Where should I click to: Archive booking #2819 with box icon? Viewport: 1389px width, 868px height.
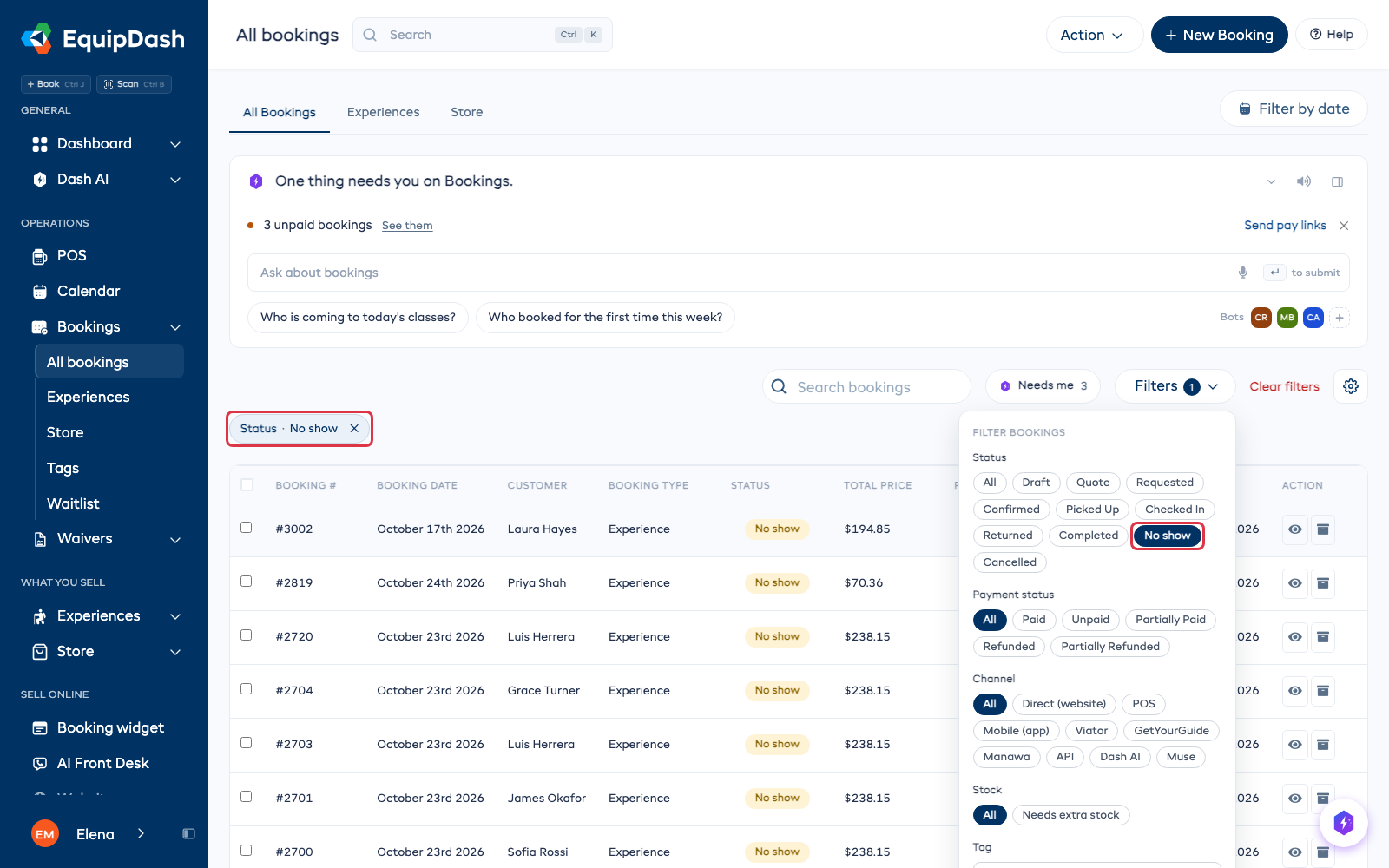pos(1323,583)
